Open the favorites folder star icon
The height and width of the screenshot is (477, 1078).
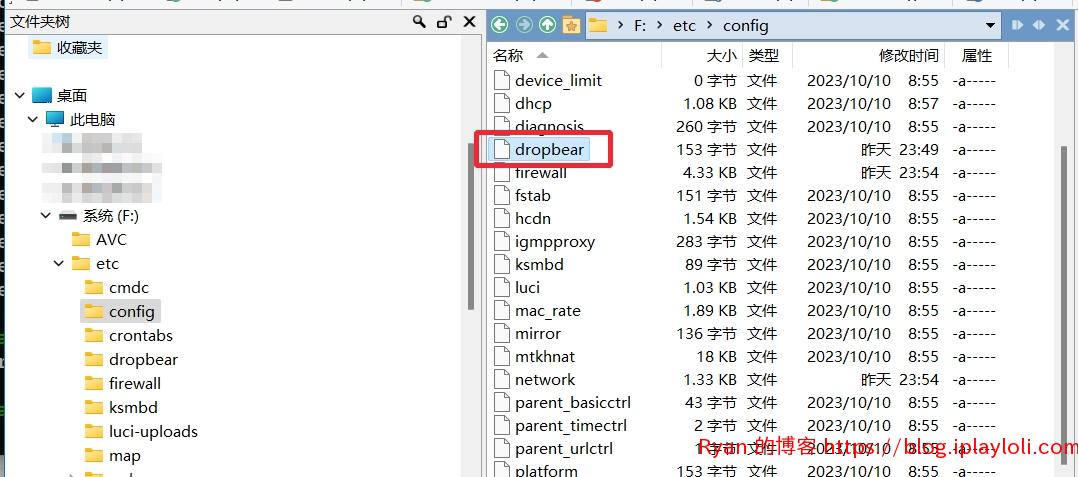(571, 25)
